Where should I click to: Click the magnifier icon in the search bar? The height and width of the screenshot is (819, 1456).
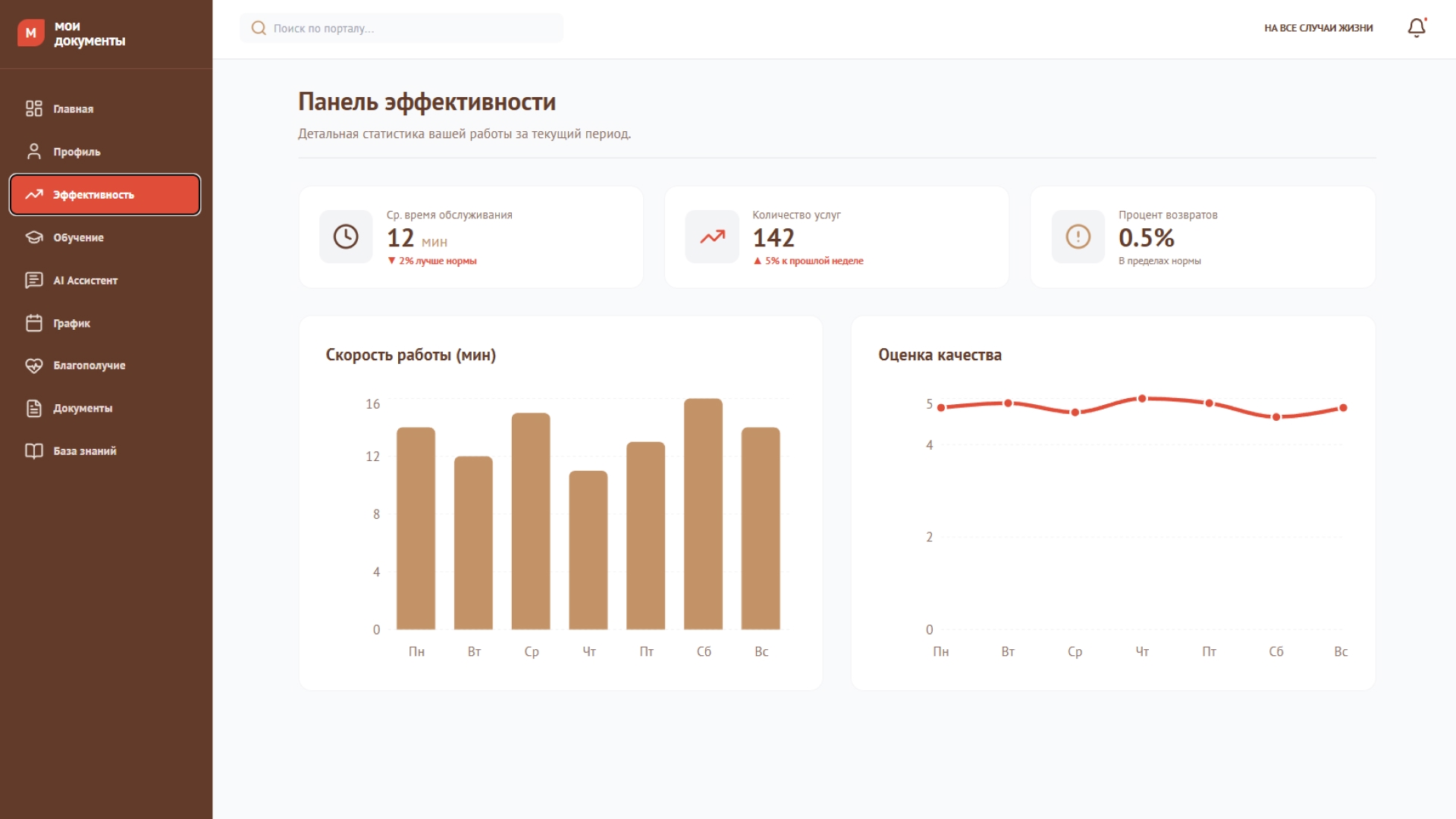coord(259,28)
